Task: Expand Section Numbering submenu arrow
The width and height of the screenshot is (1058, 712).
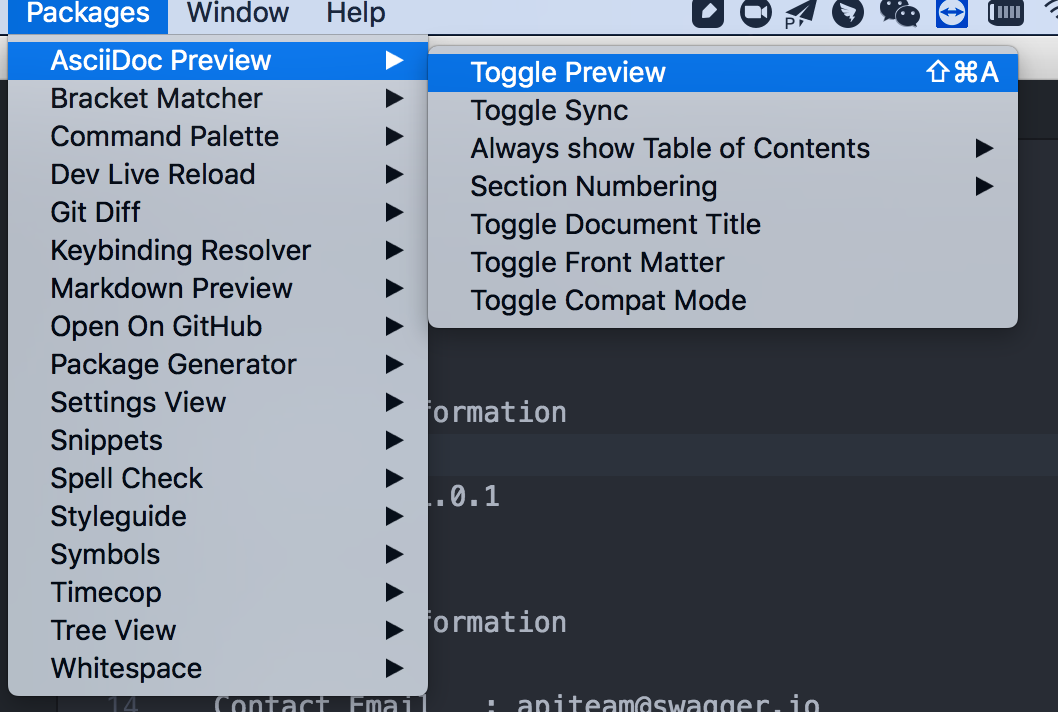Action: tap(984, 186)
